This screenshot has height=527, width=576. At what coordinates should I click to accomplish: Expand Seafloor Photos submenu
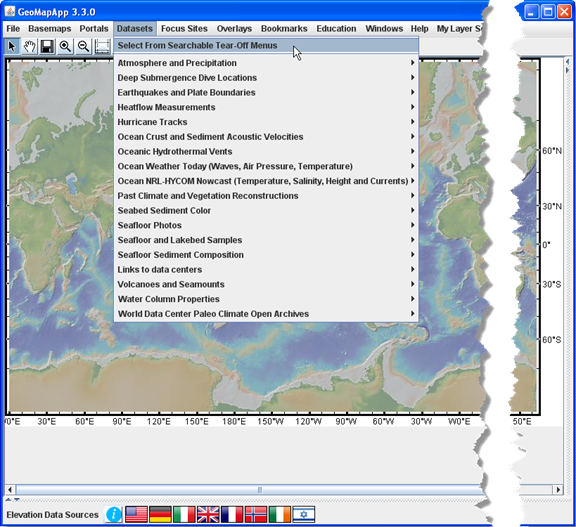[266, 225]
